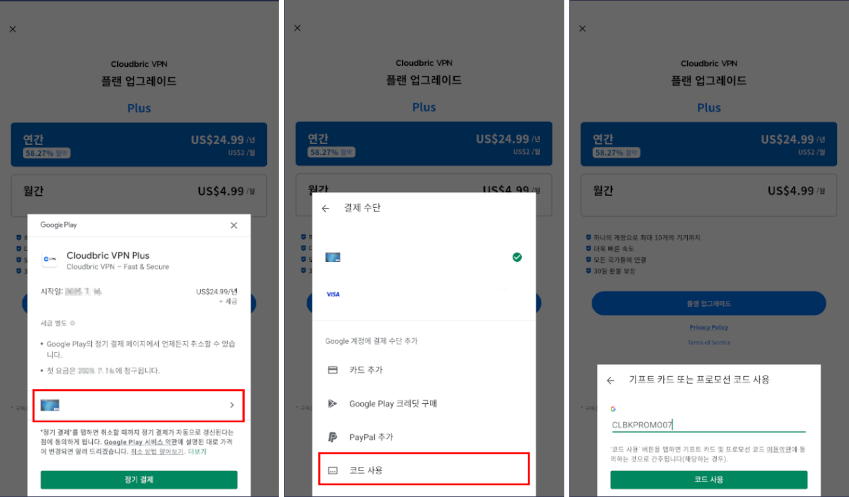
Task: Click the green 정기 결제 subscribe button
Action: [139, 480]
